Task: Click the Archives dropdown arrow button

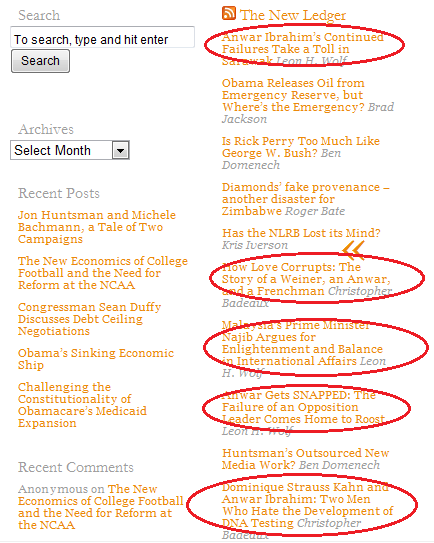Action: coord(121,150)
